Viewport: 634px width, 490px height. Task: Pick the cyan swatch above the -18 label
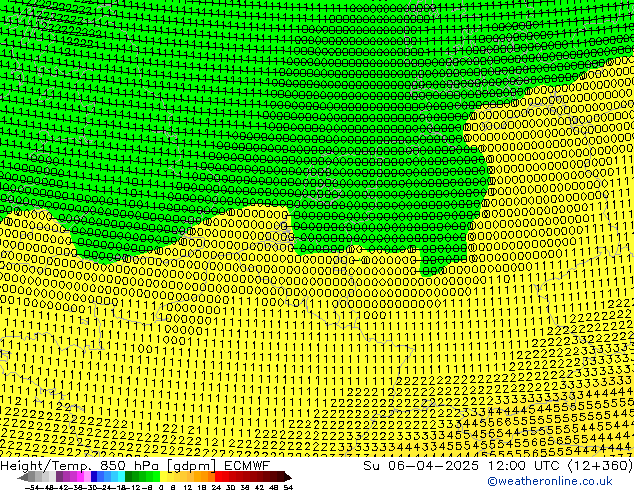[x=121, y=477]
